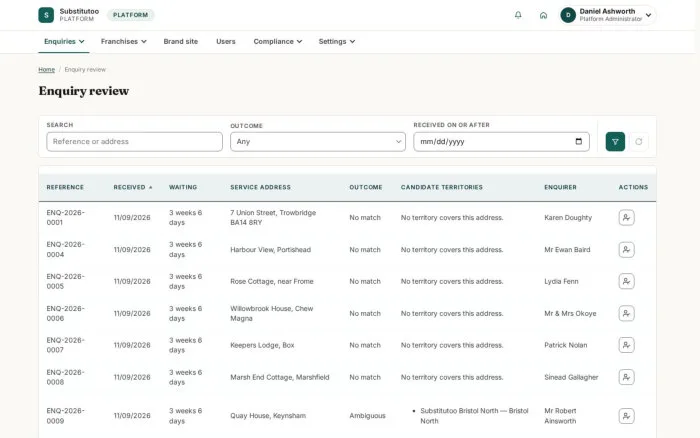Expand the Franchises menu

click(x=123, y=42)
